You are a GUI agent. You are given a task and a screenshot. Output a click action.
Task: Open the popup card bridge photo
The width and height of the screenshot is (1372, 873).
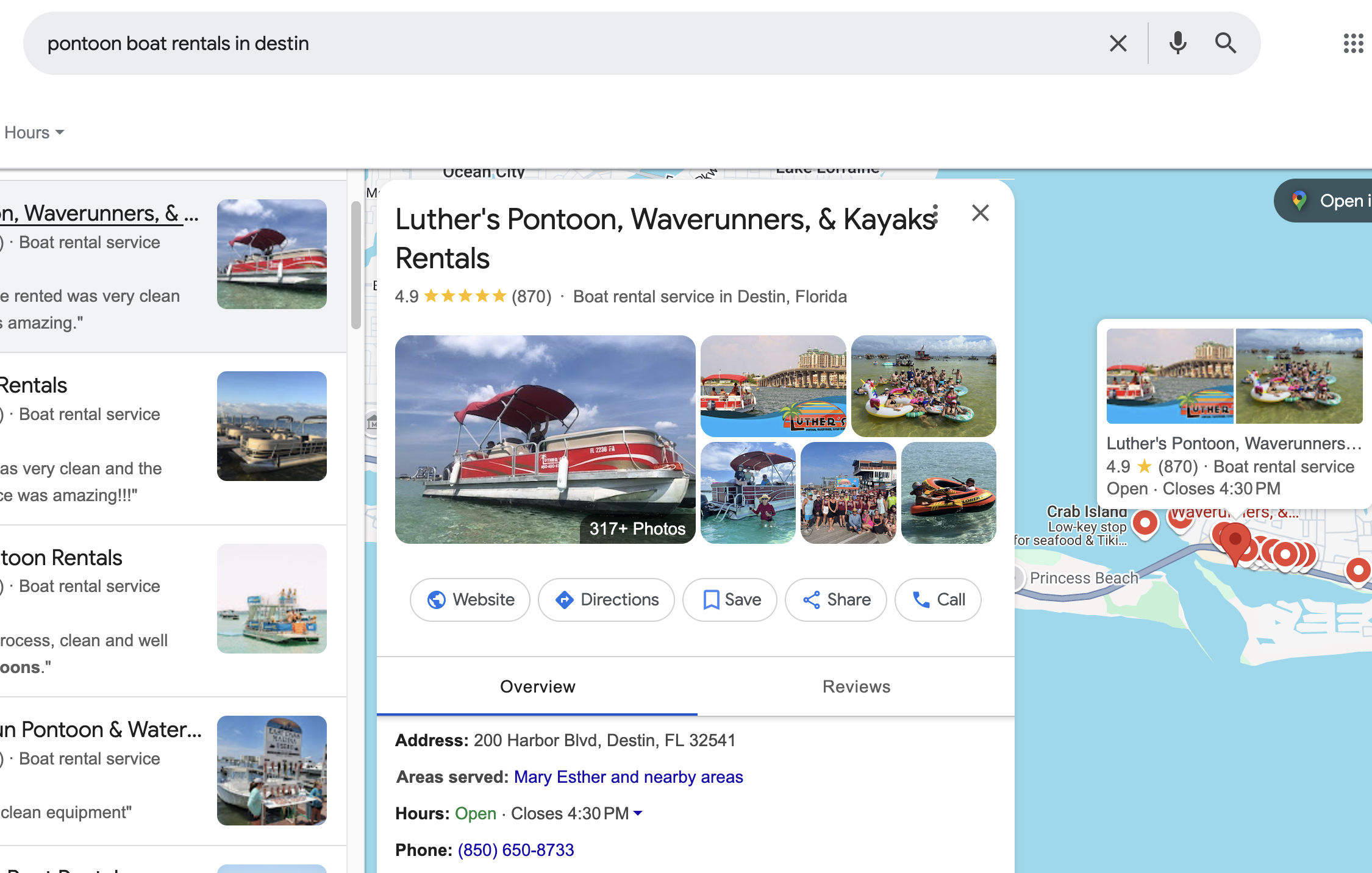coord(1170,376)
